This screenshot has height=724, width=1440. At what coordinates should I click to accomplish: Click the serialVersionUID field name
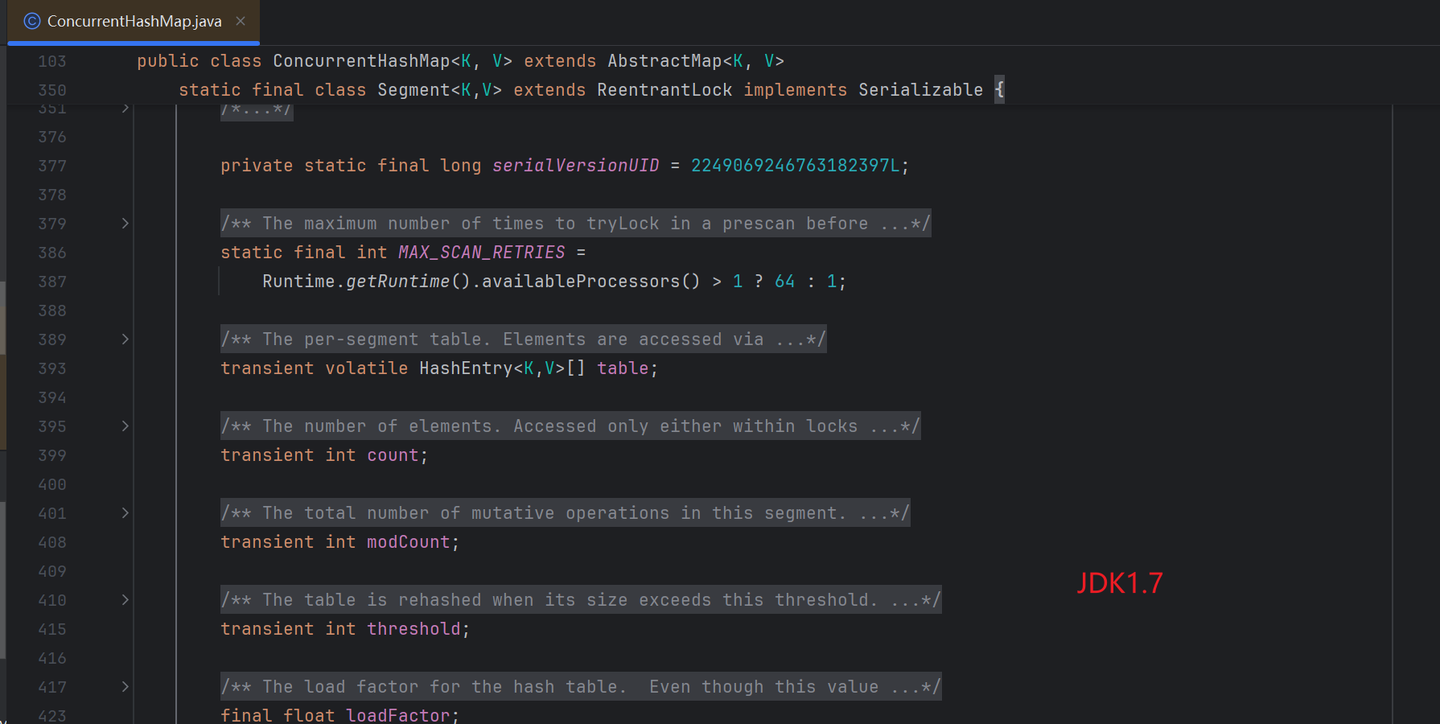click(x=576, y=165)
